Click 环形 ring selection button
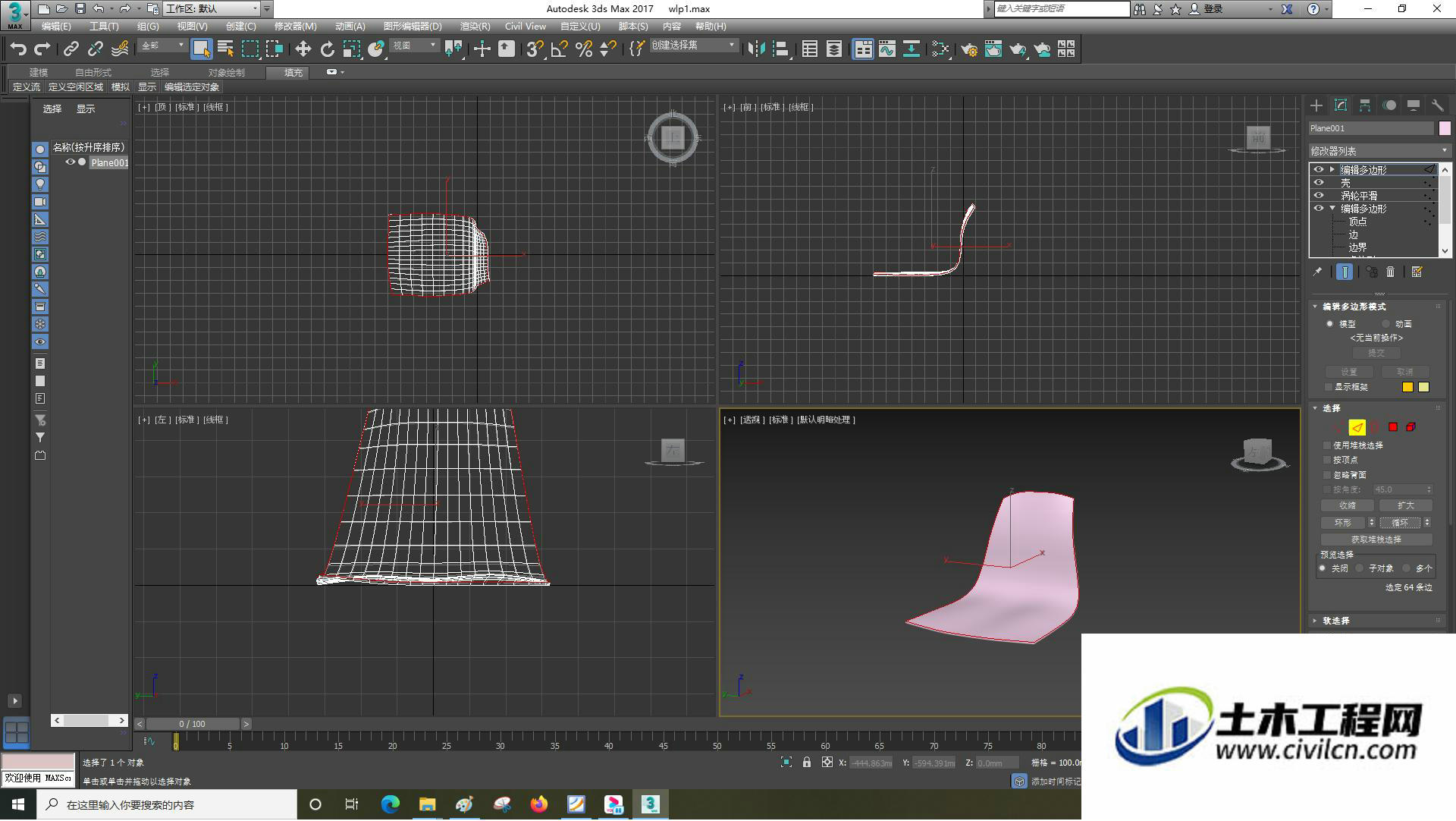Screen dimensions: 1456x821 [x=1343, y=523]
